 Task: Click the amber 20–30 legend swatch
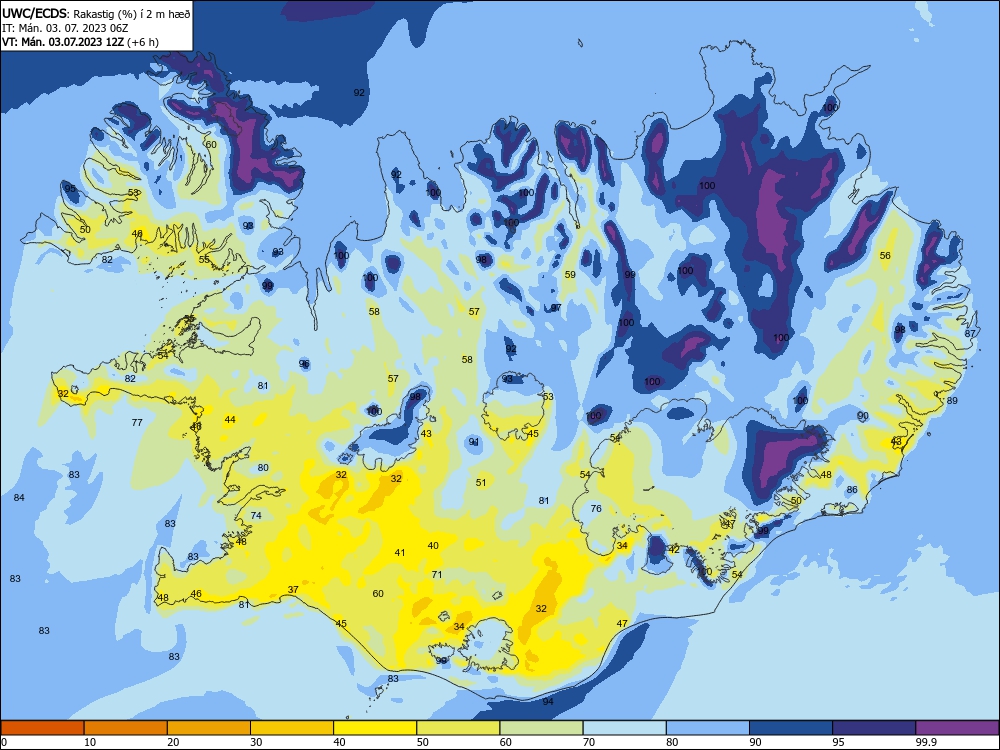pyautogui.click(x=209, y=728)
